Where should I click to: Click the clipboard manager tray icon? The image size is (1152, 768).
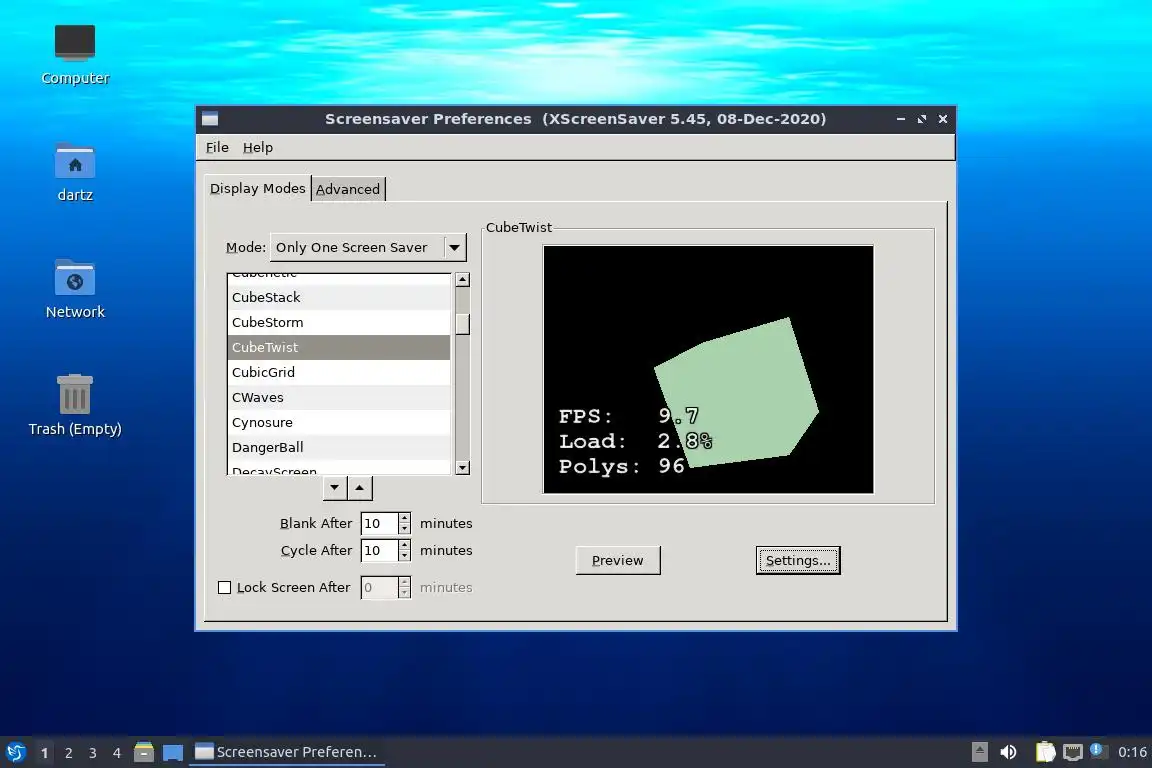(1045, 752)
